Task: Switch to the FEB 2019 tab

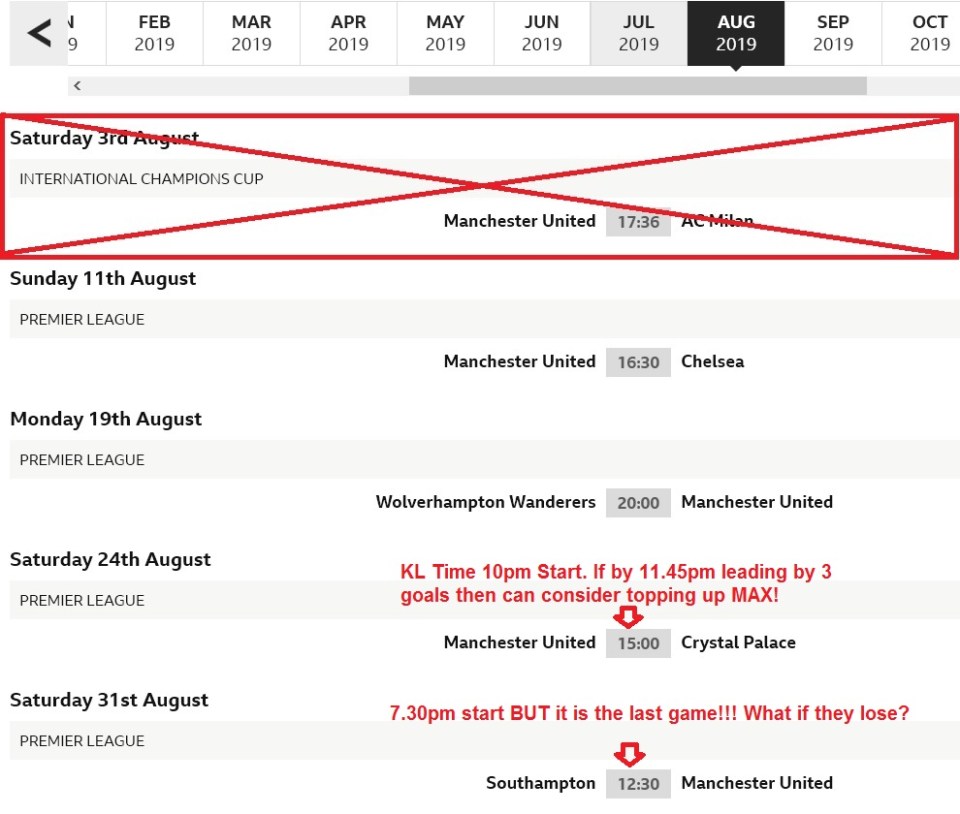Action: click(154, 33)
